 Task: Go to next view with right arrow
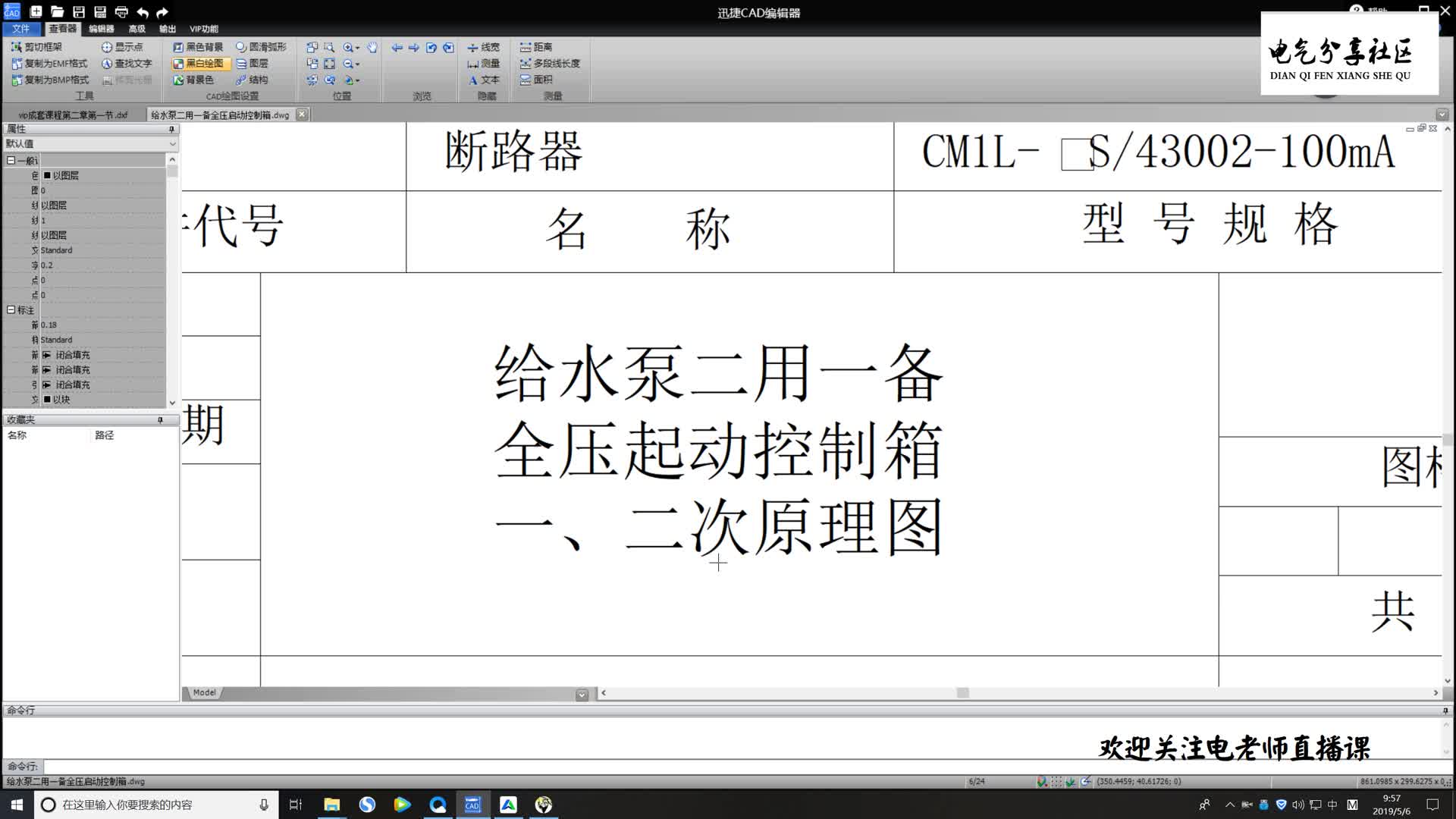414,47
